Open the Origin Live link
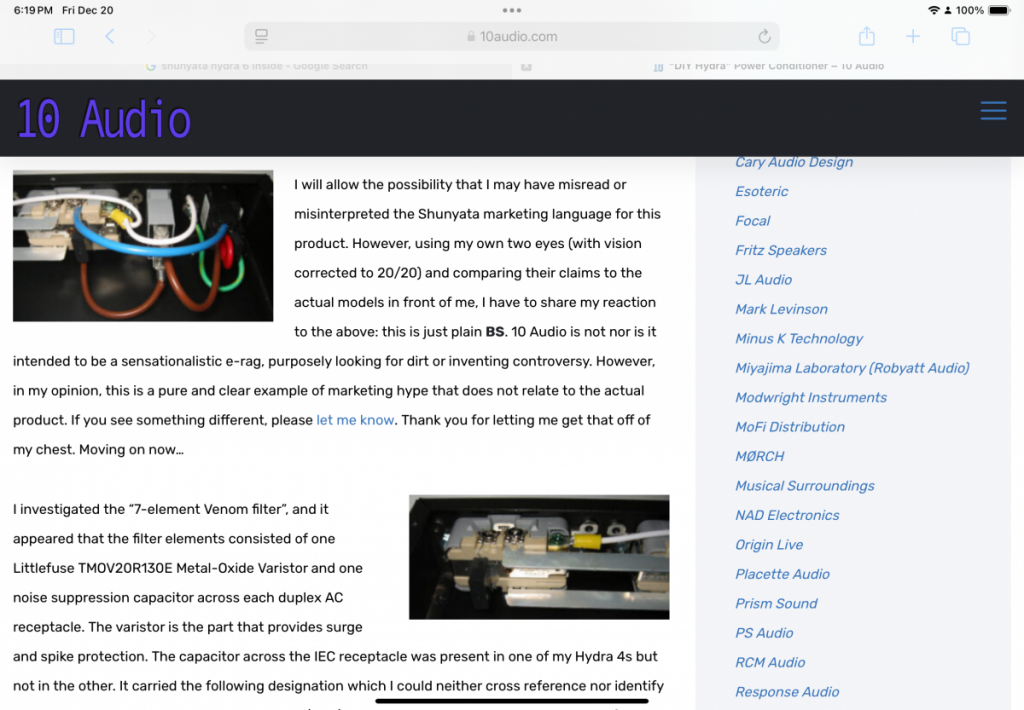 click(x=769, y=544)
